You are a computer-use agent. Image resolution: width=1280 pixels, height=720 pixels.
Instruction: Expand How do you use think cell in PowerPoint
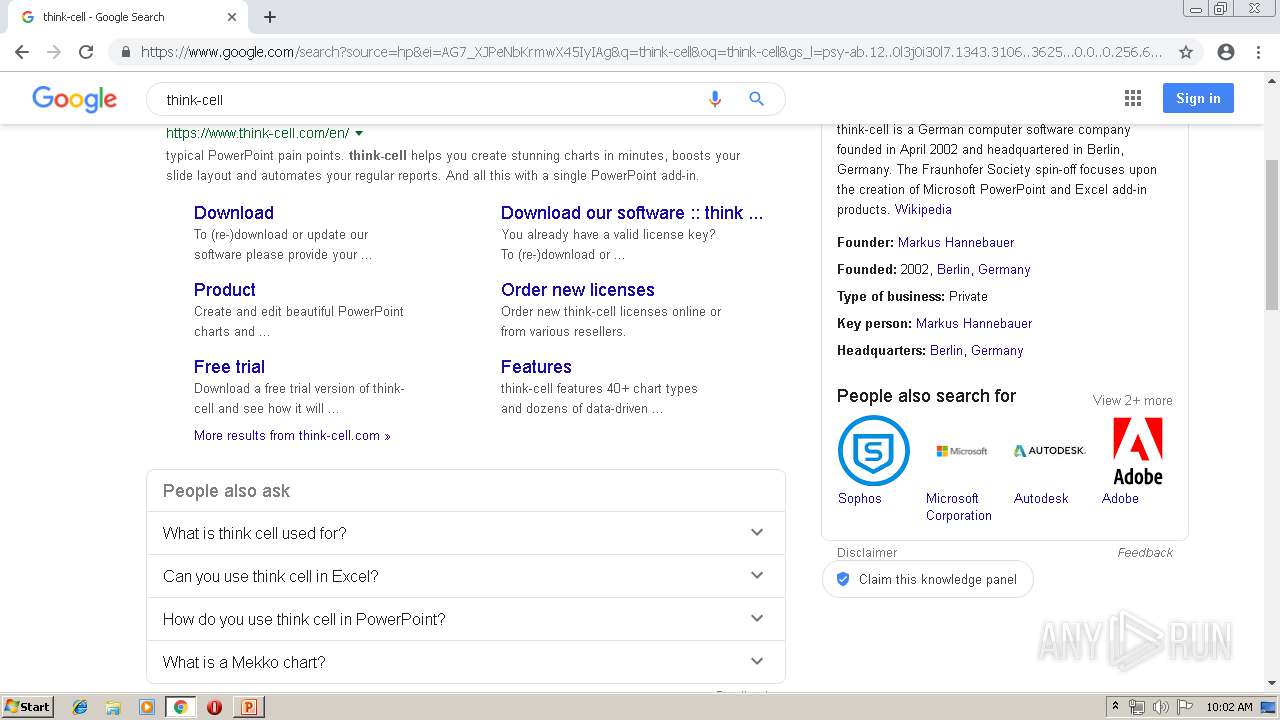click(x=466, y=619)
